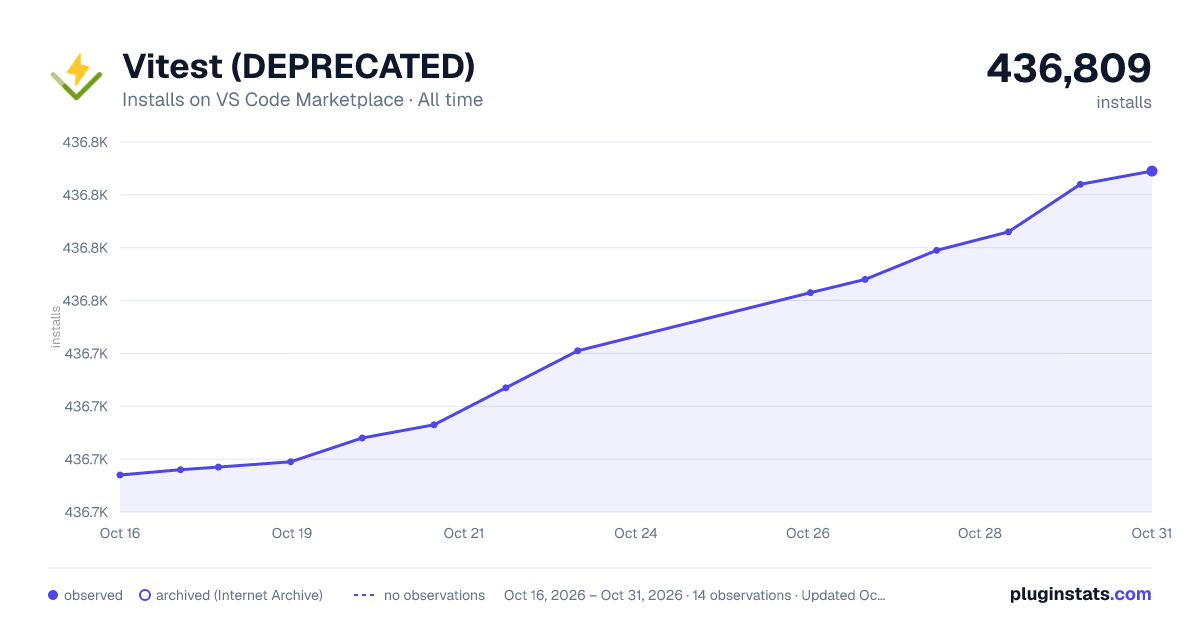Select the data point above Oct 19
This screenshot has height=630, width=1200.
[291, 462]
